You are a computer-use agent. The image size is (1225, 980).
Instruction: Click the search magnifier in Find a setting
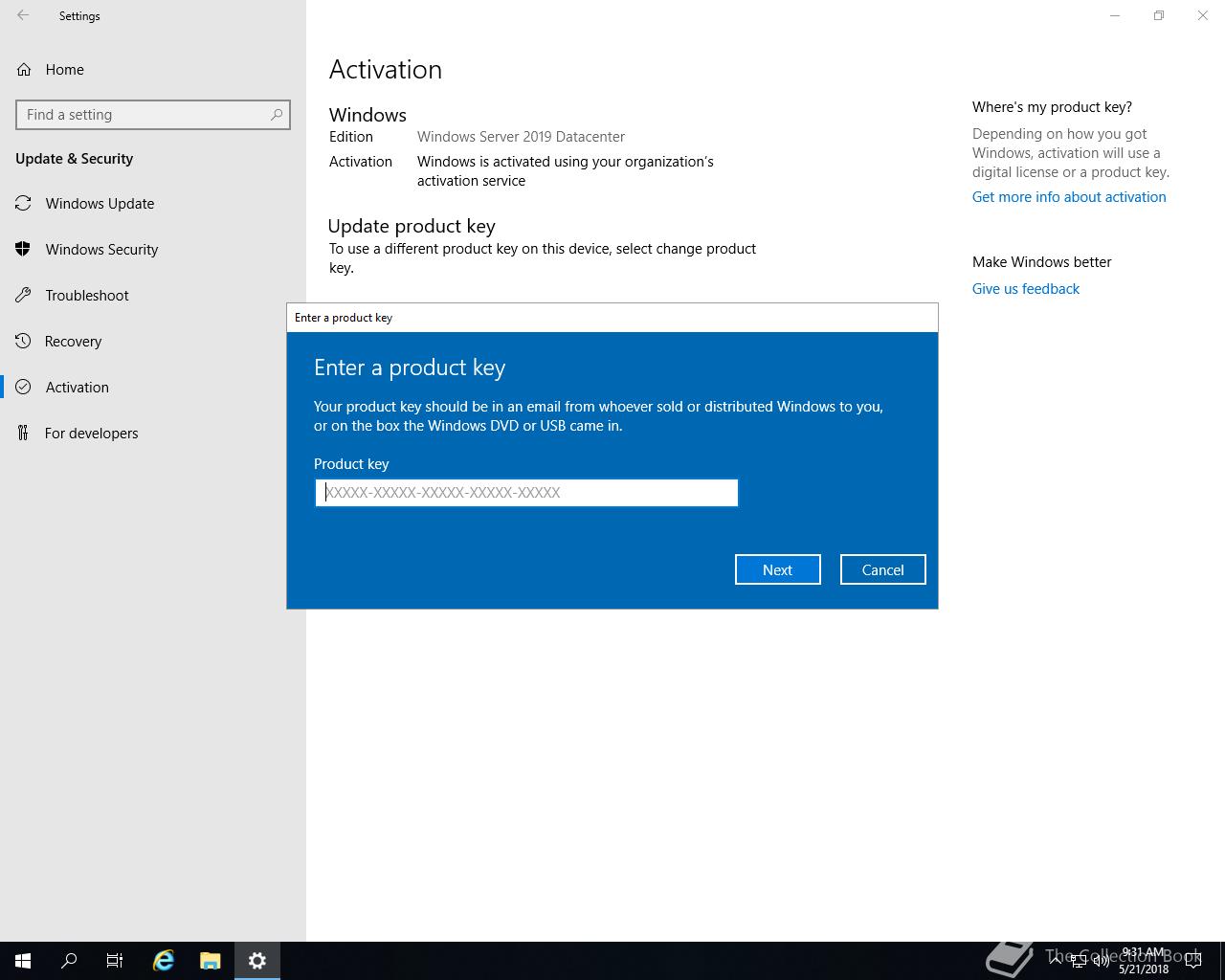click(277, 115)
